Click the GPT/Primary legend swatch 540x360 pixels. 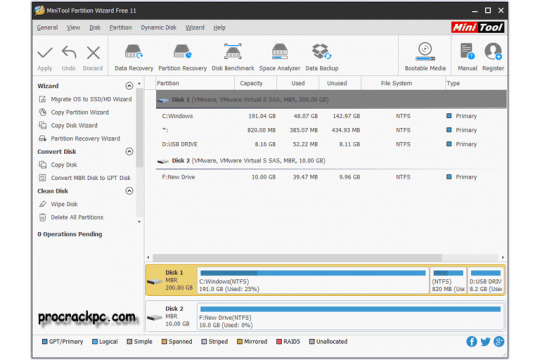[x=44, y=342]
